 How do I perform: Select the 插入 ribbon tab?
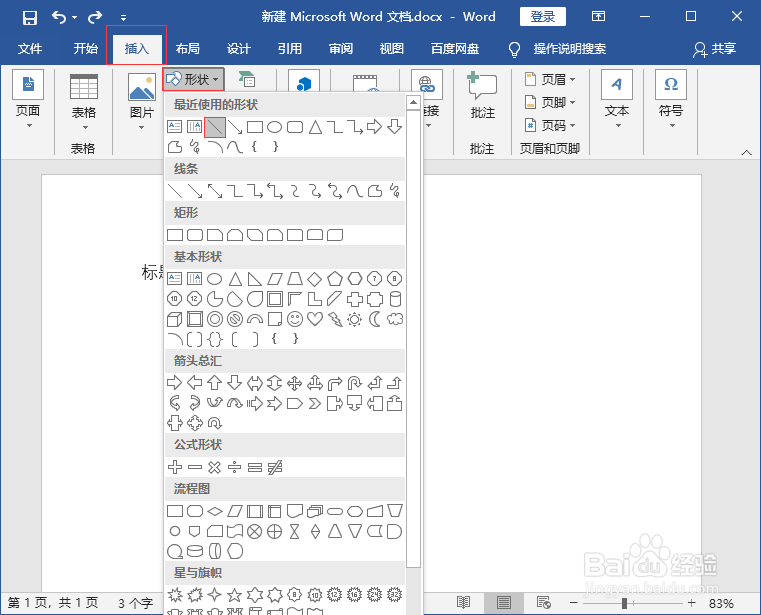click(x=136, y=49)
